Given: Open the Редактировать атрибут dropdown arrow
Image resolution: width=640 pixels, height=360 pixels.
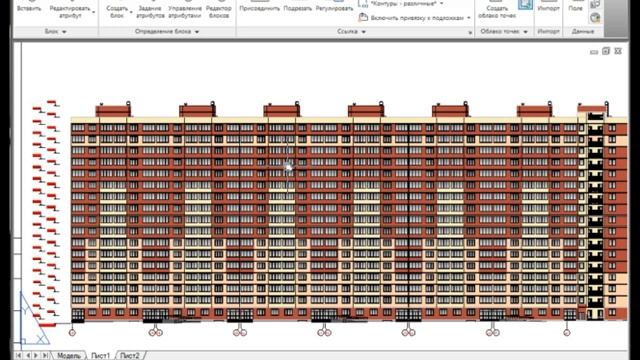Looking at the screenshot, I should [94, 12].
